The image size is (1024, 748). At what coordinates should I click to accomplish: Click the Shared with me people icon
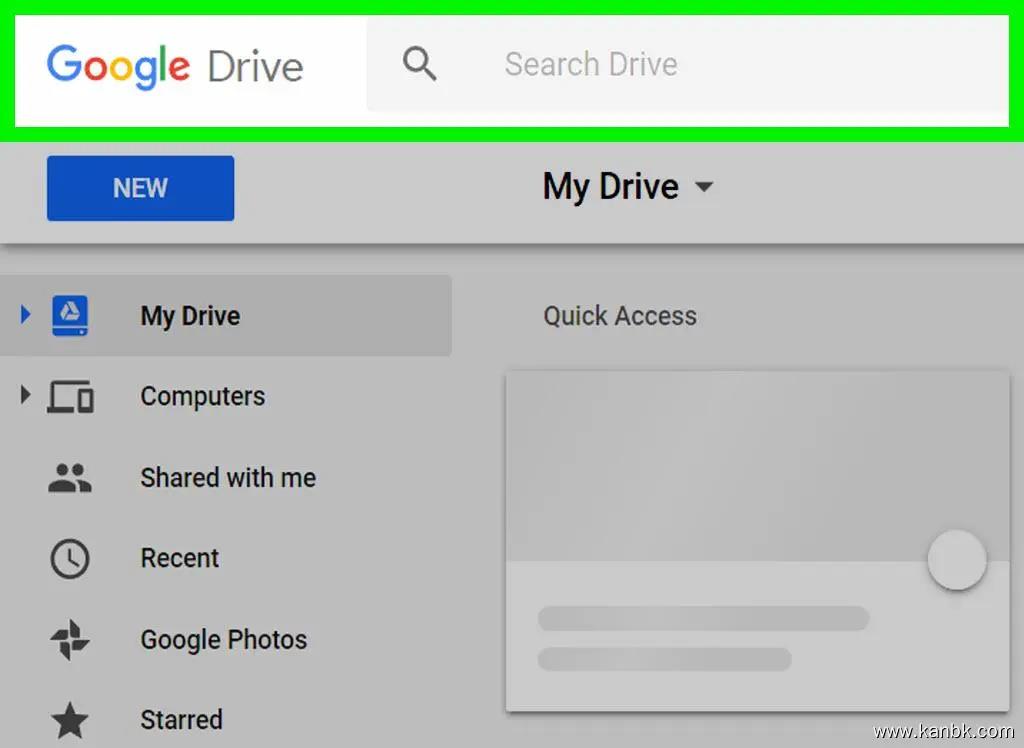tap(70, 478)
